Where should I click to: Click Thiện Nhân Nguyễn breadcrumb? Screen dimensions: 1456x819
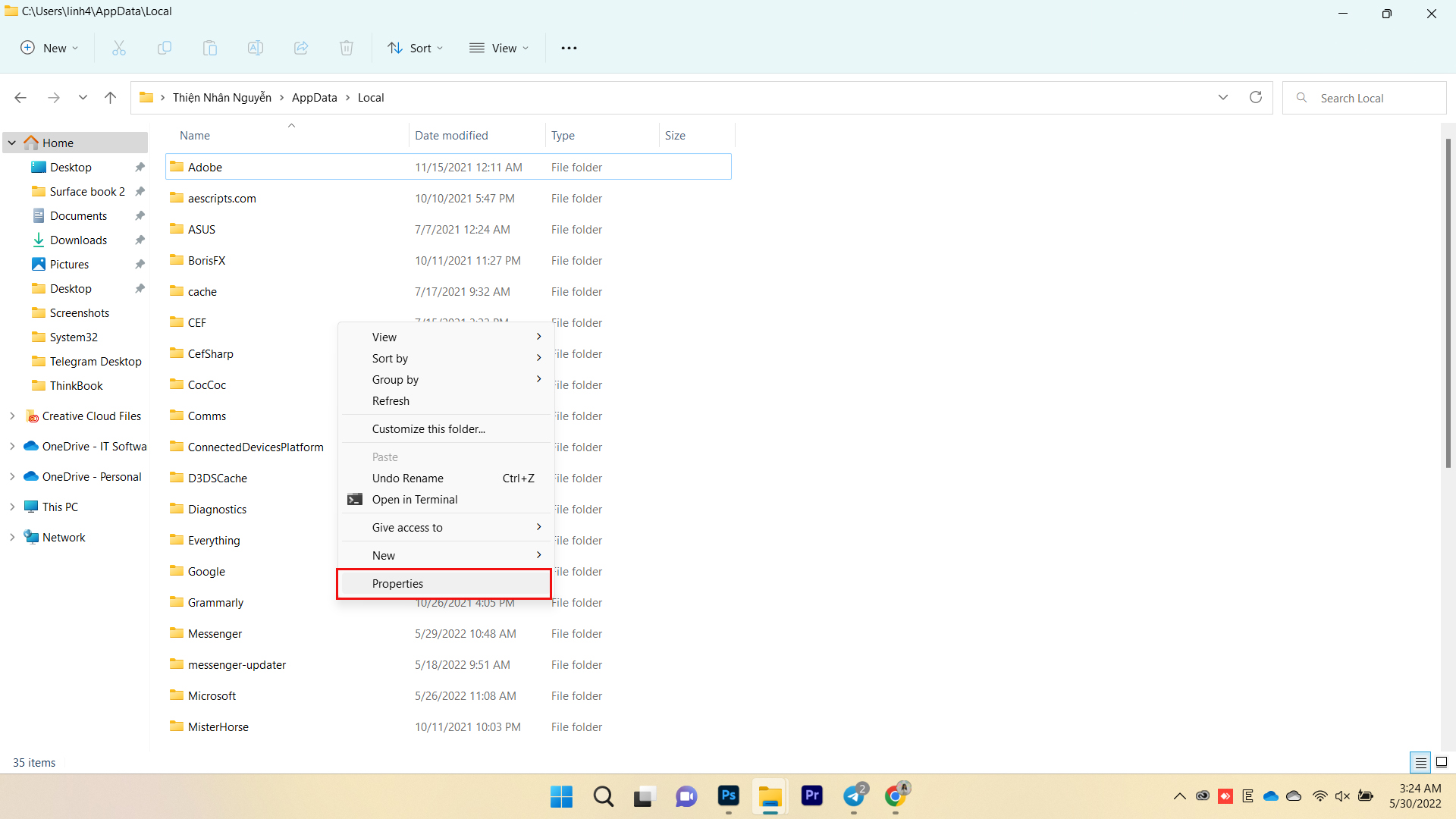click(221, 98)
